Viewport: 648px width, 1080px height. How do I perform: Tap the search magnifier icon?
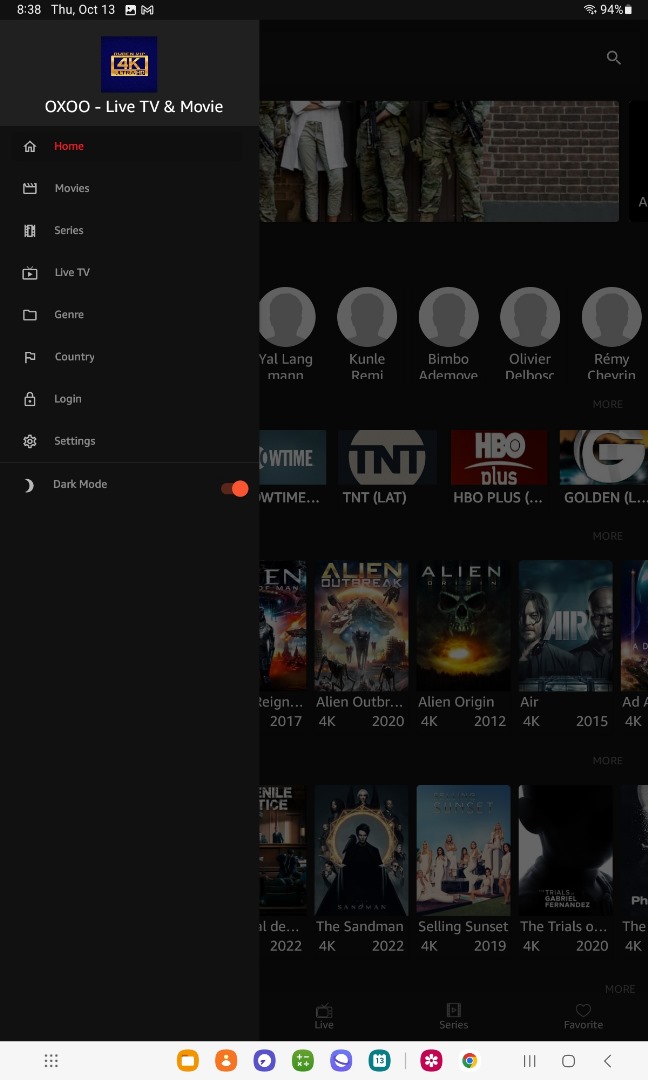point(614,58)
